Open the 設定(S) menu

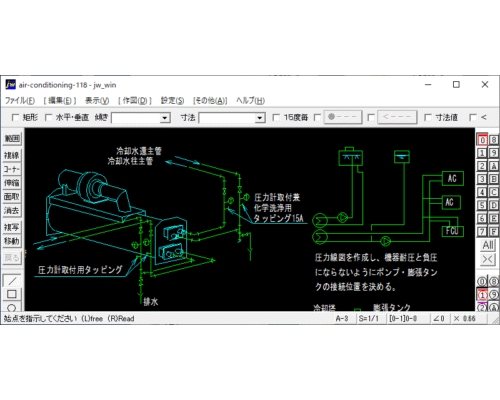(x=172, y=100)
